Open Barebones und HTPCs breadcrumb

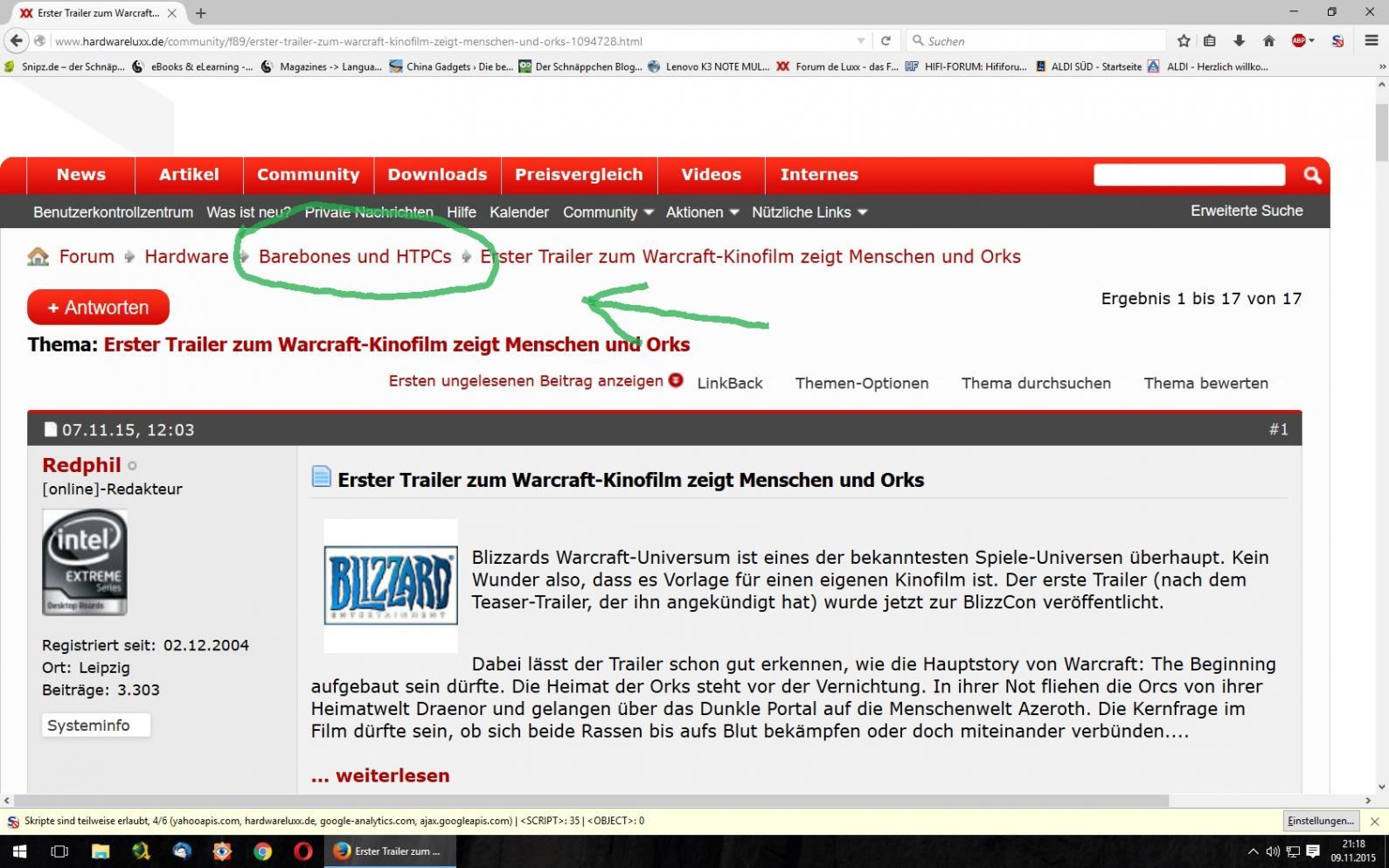click(x=355, y=257)
